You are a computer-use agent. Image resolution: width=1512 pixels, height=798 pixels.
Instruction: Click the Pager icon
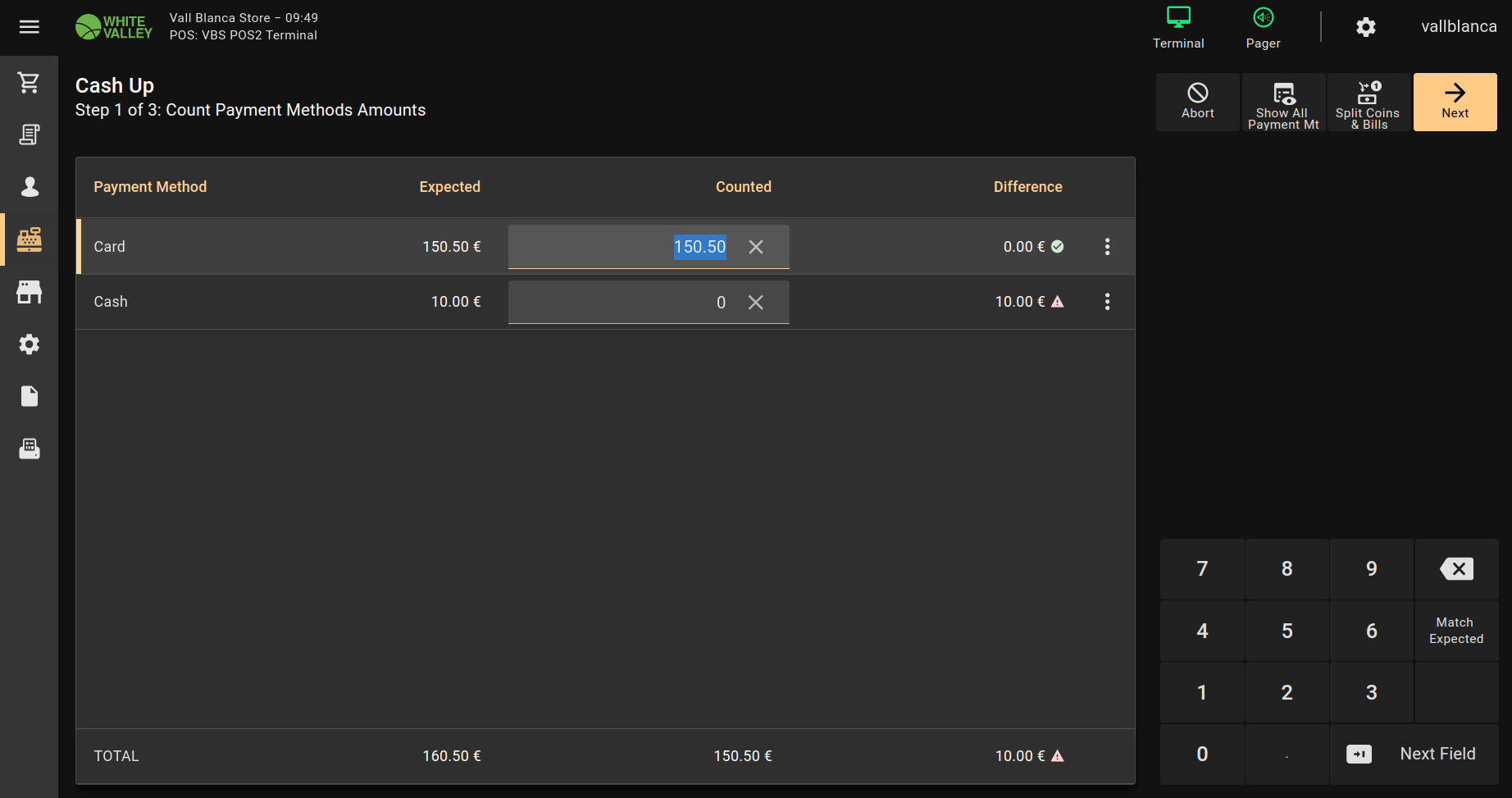[1263, 27]
